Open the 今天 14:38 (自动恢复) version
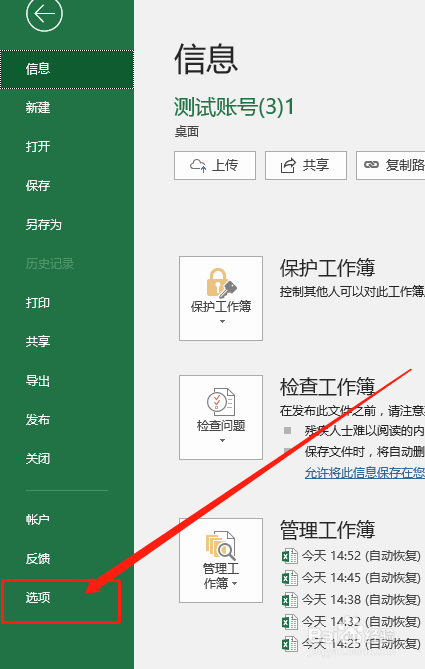The image size is (425, 669). [361, 600]
